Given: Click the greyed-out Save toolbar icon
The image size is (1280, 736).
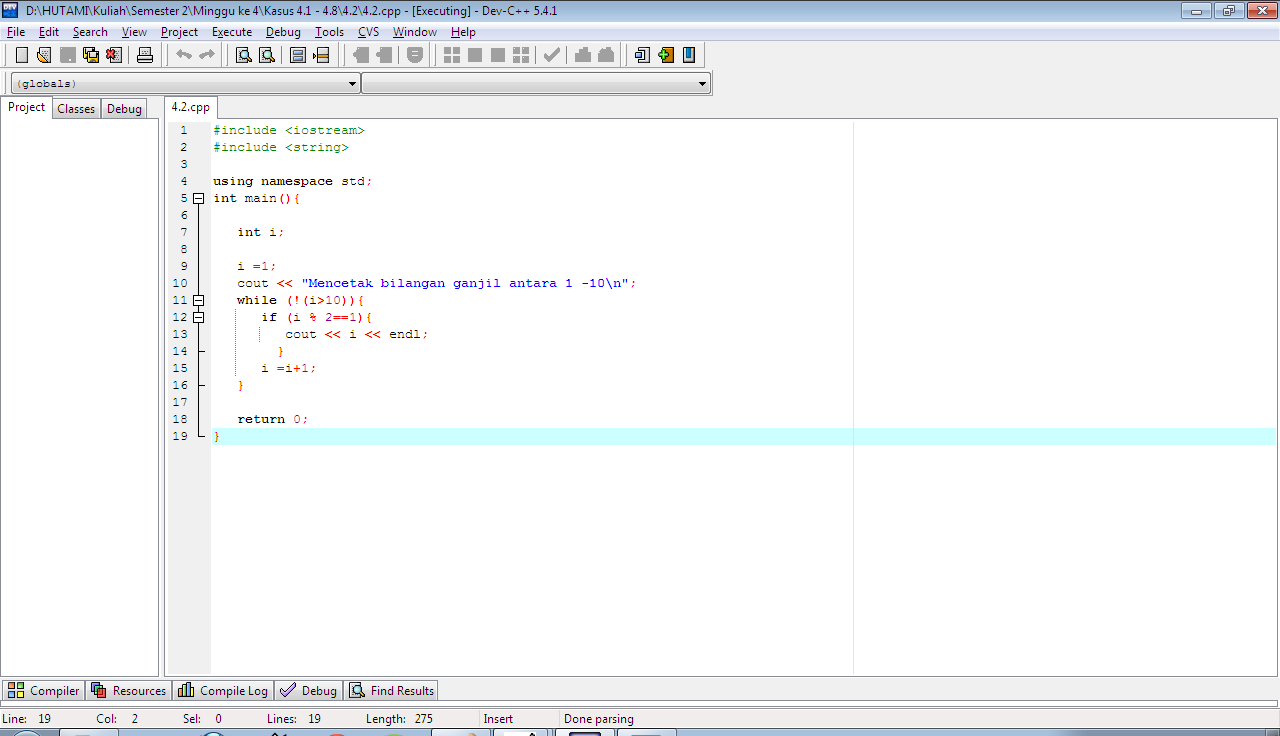Looking at the screenshot, I should 68,55.
